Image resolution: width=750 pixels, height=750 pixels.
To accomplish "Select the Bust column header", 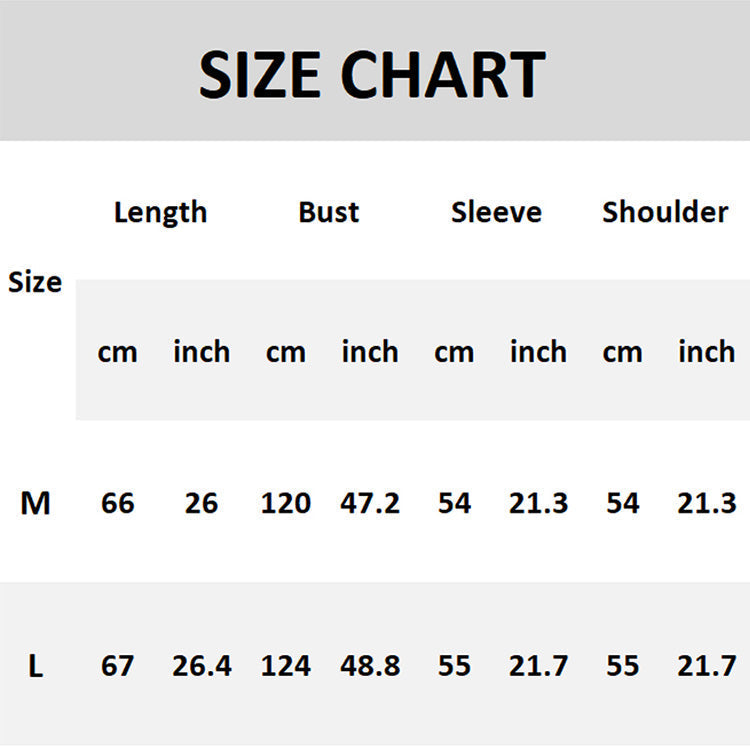I will tap(328, 212).
